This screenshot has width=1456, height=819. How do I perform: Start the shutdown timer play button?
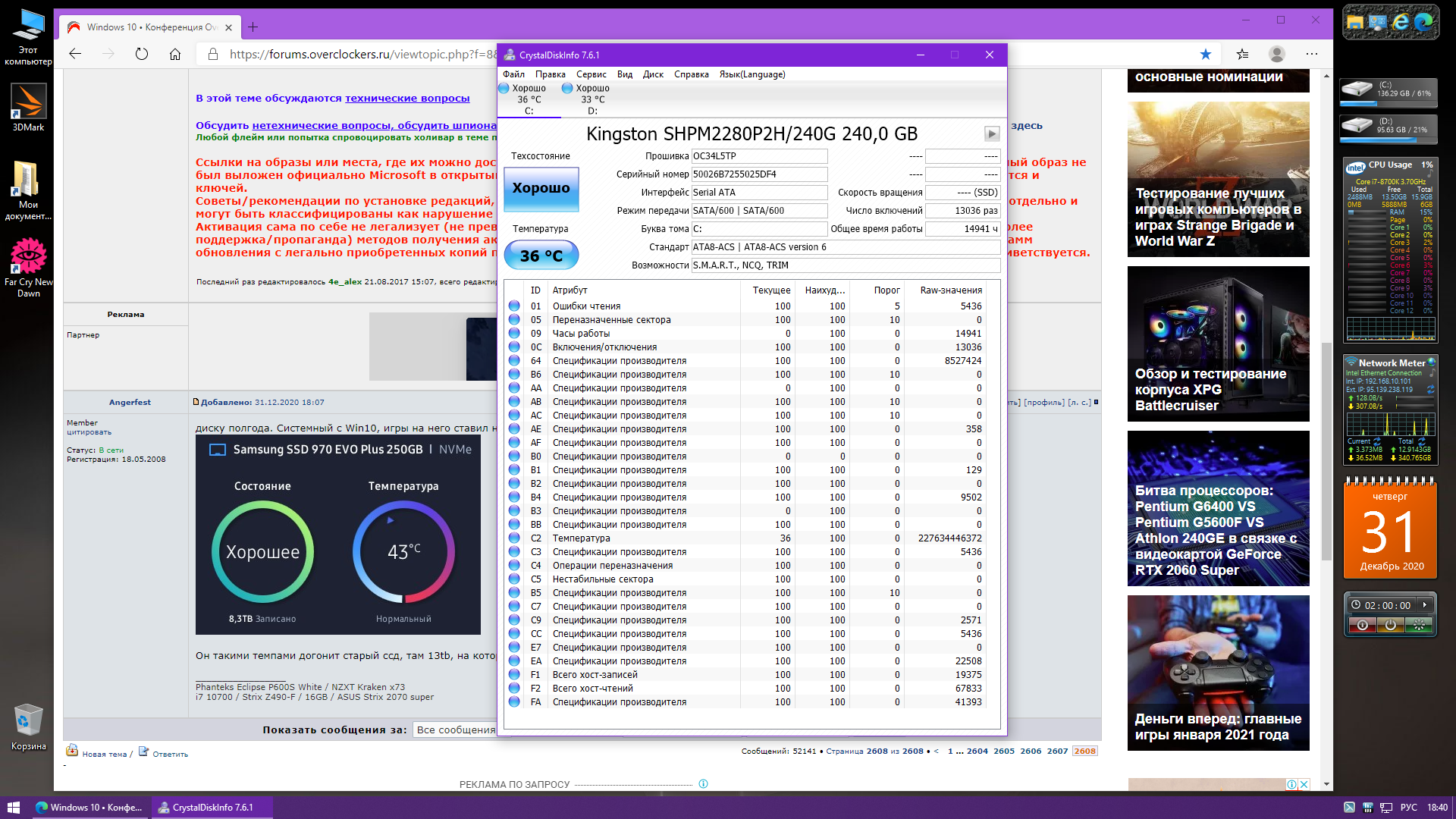point(1425,605)
